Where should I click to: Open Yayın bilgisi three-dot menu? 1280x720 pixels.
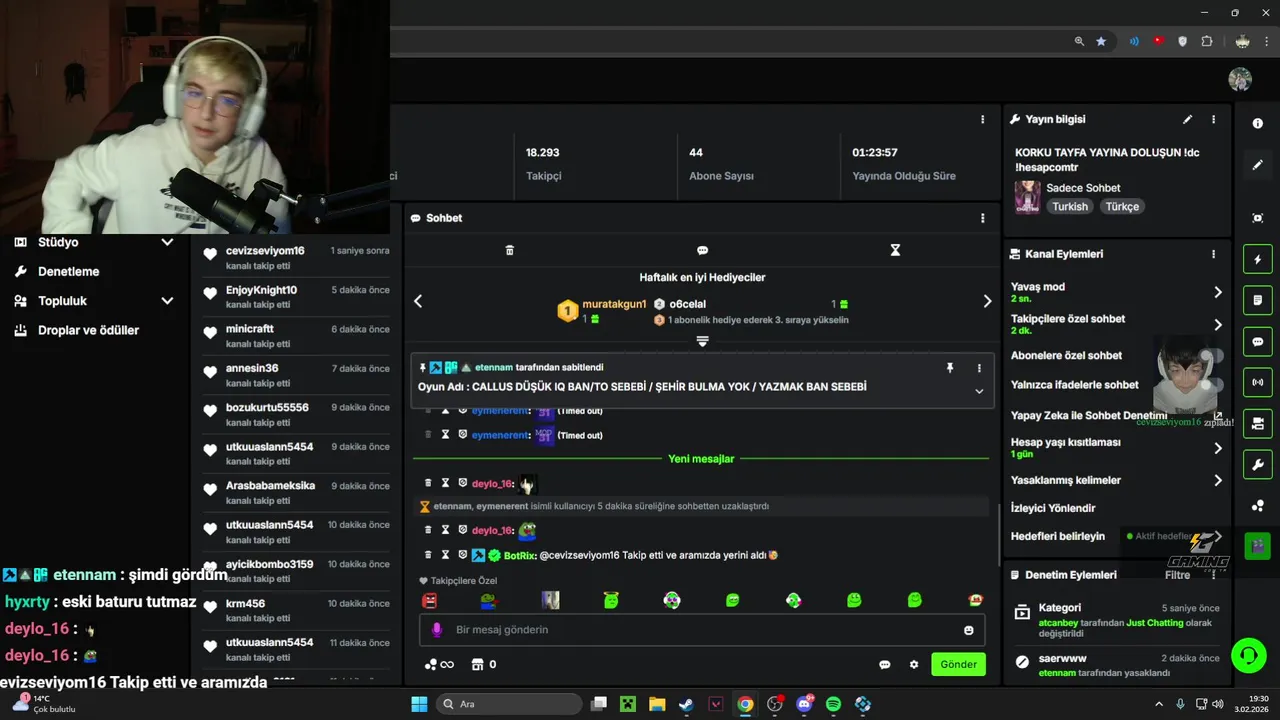tap(1214, 119)
